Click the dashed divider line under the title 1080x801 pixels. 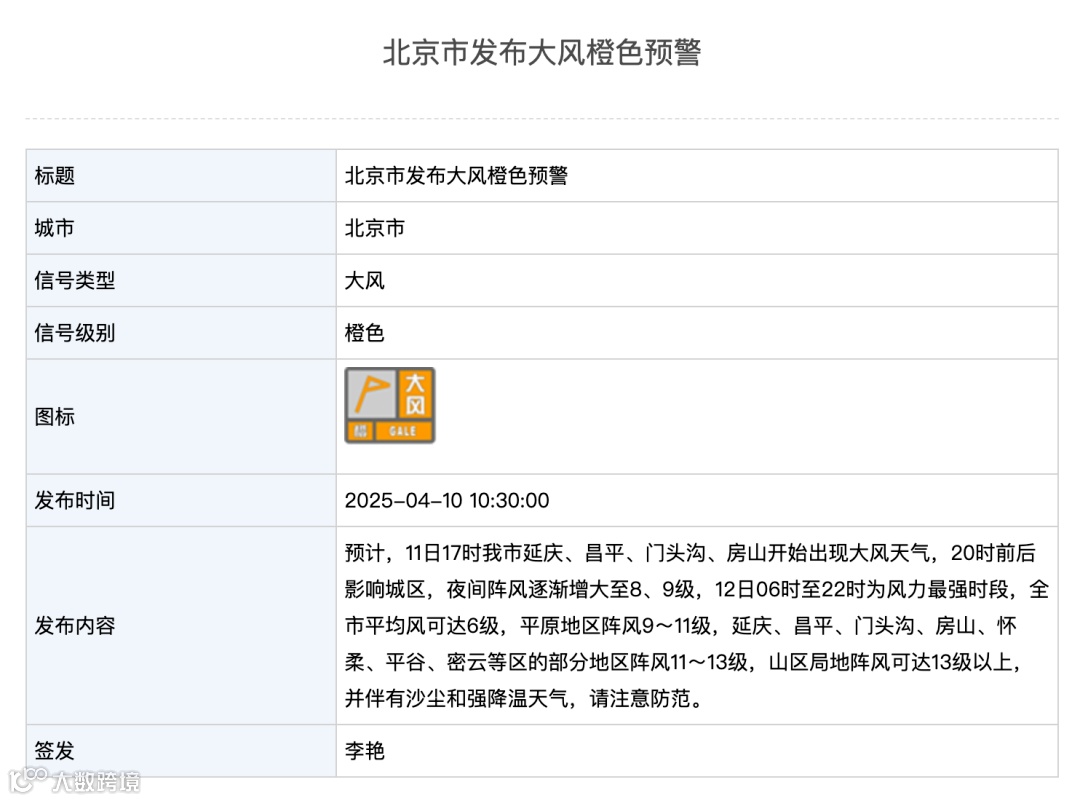540,116
